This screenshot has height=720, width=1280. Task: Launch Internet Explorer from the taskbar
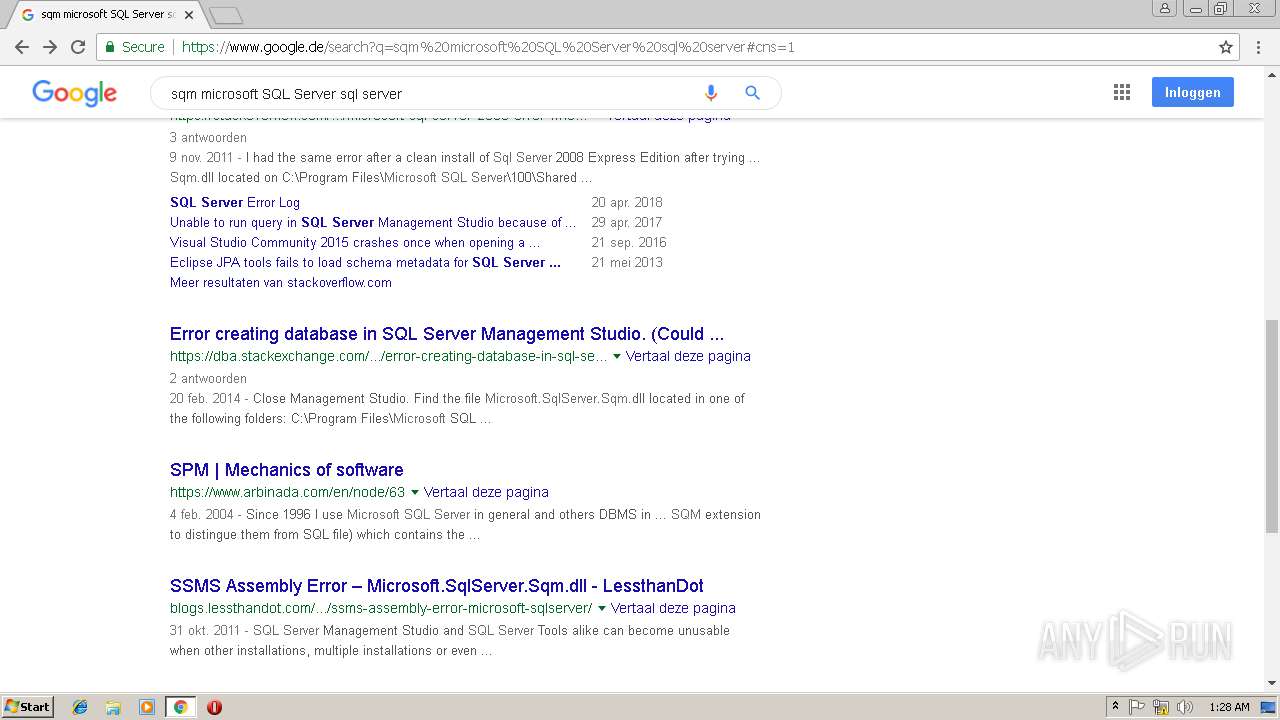81,707
